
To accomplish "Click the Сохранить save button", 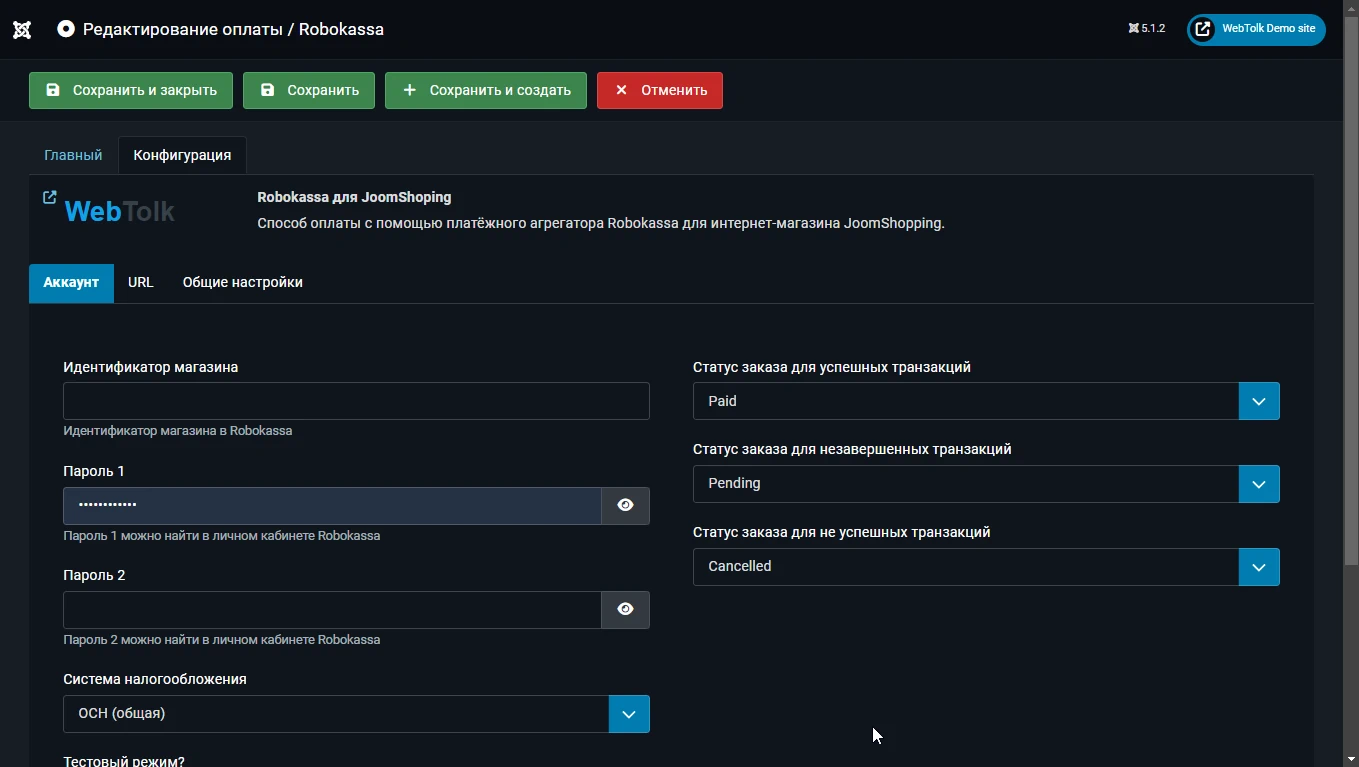I will click(x=309, y=90).
